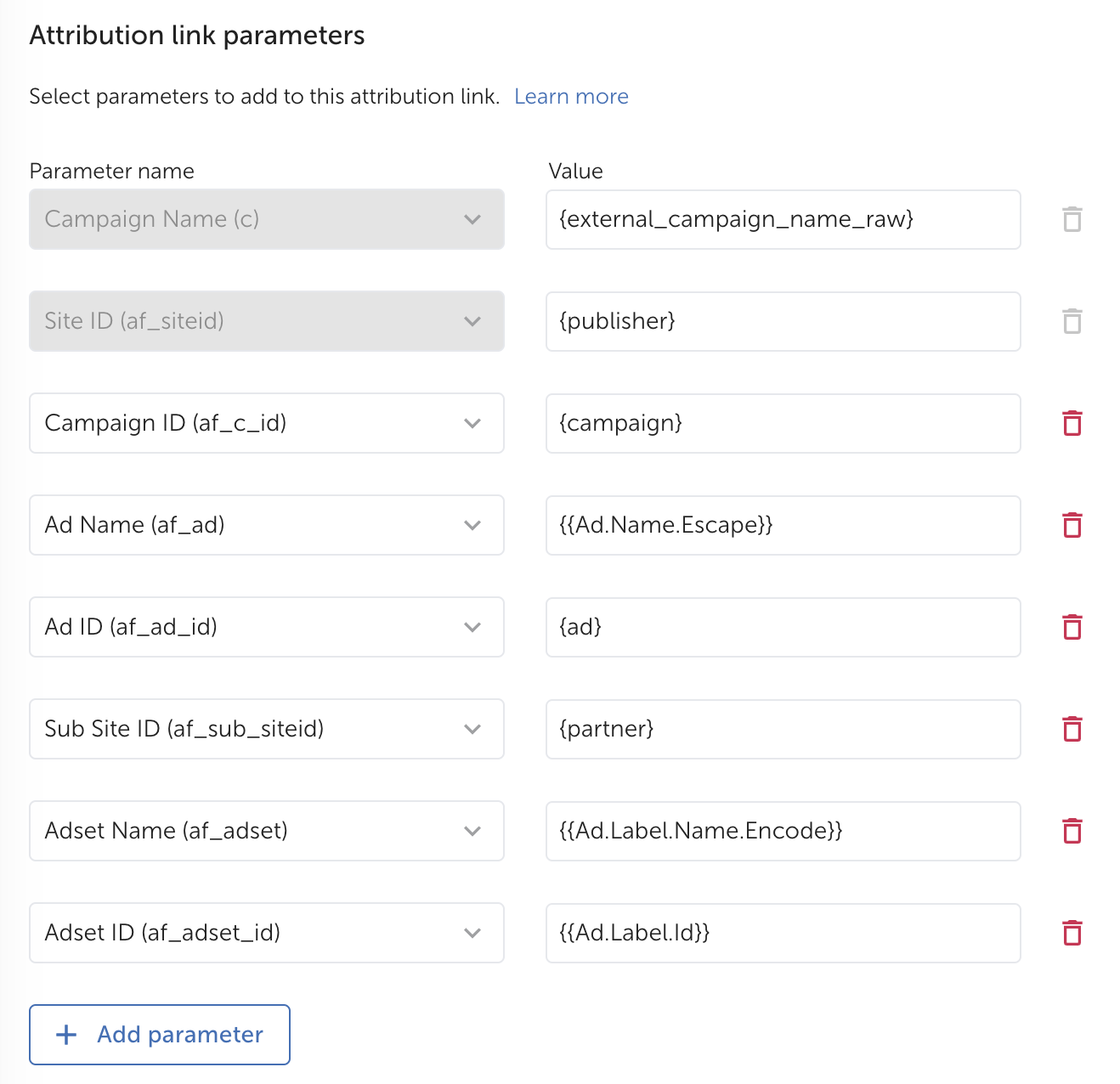Expand the Ad Name (af_ad) dropdown
1120x1084 pixels.
[x=267, y=525]
